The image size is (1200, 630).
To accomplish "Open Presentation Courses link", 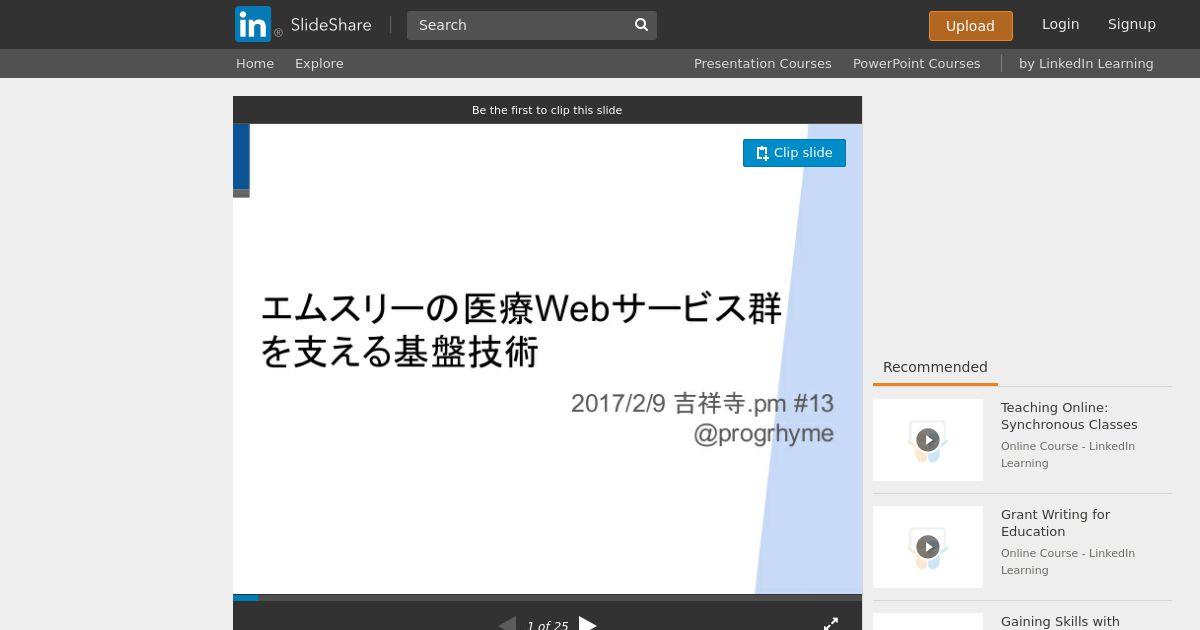I will click(763, 63).
